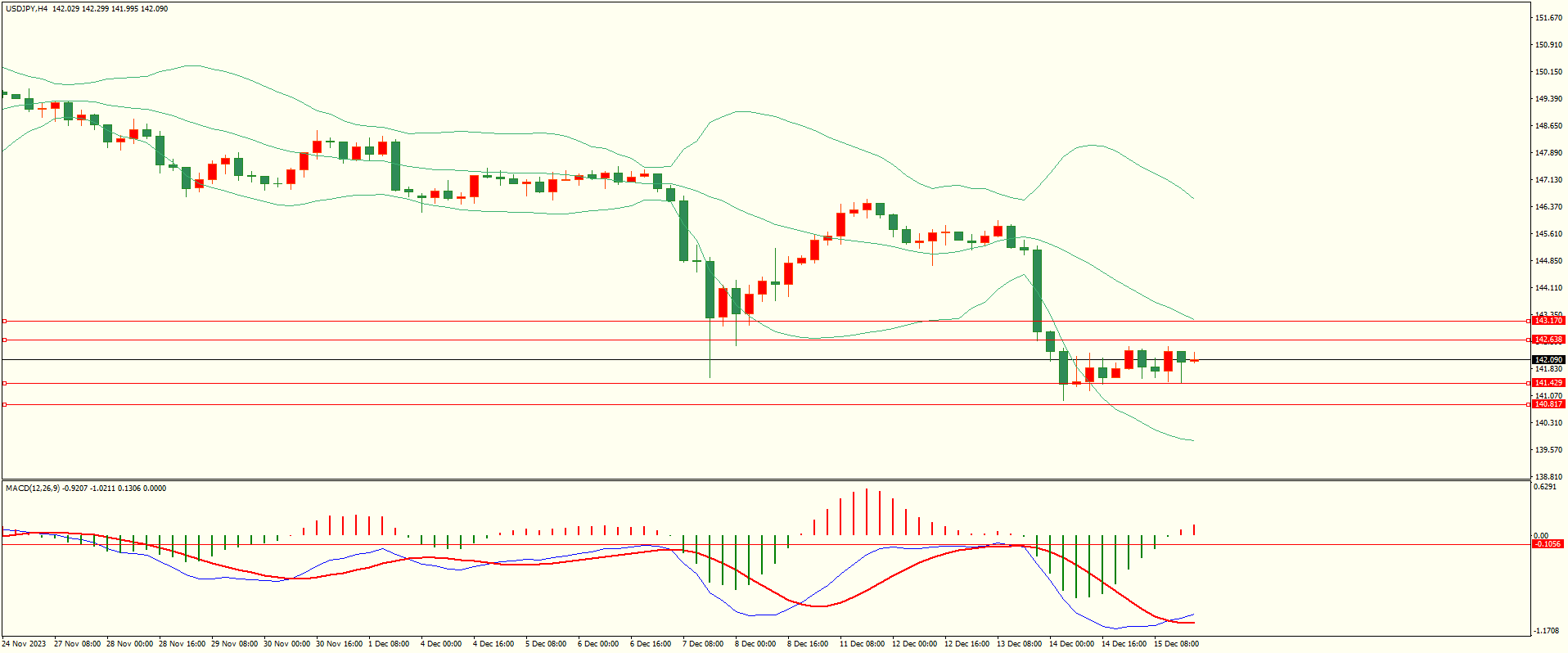This screenshot has width=1568, height=653.
Task: Click the current price tag 142.090
Action: coord(1548,360)
